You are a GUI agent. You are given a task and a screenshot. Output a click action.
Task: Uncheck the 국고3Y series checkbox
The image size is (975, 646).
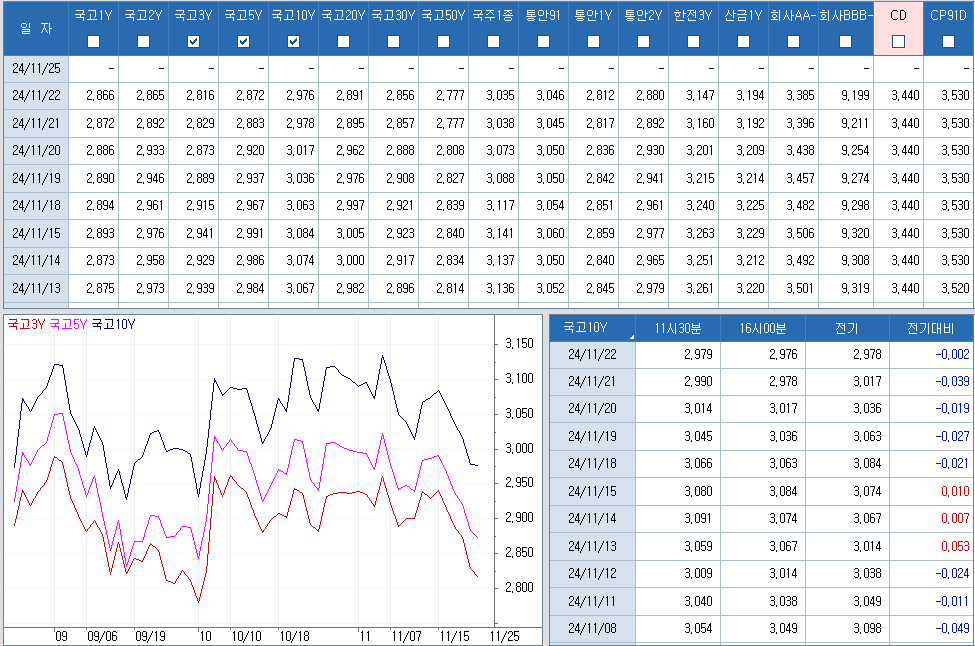pyautogui.click(x=194, y=41)
